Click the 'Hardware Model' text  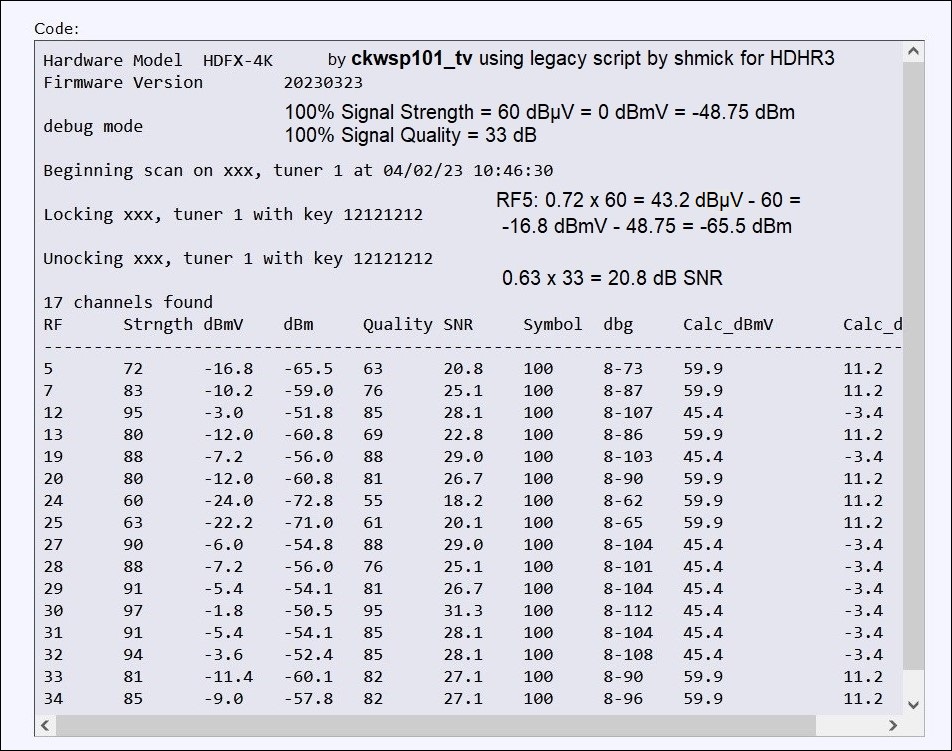113,60
